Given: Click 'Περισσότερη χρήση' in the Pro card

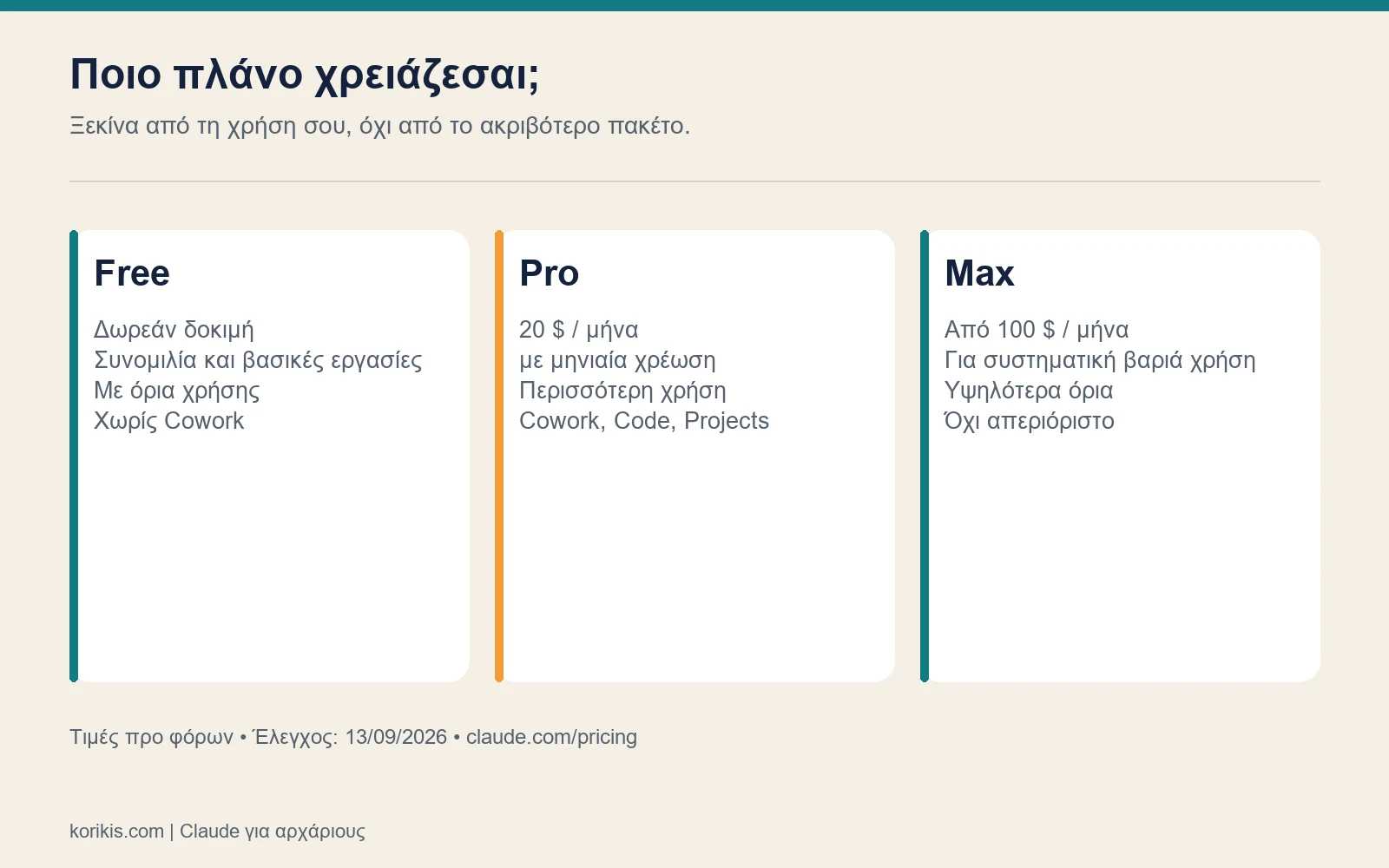Looking at the screenshot, I should coord(622,391).
